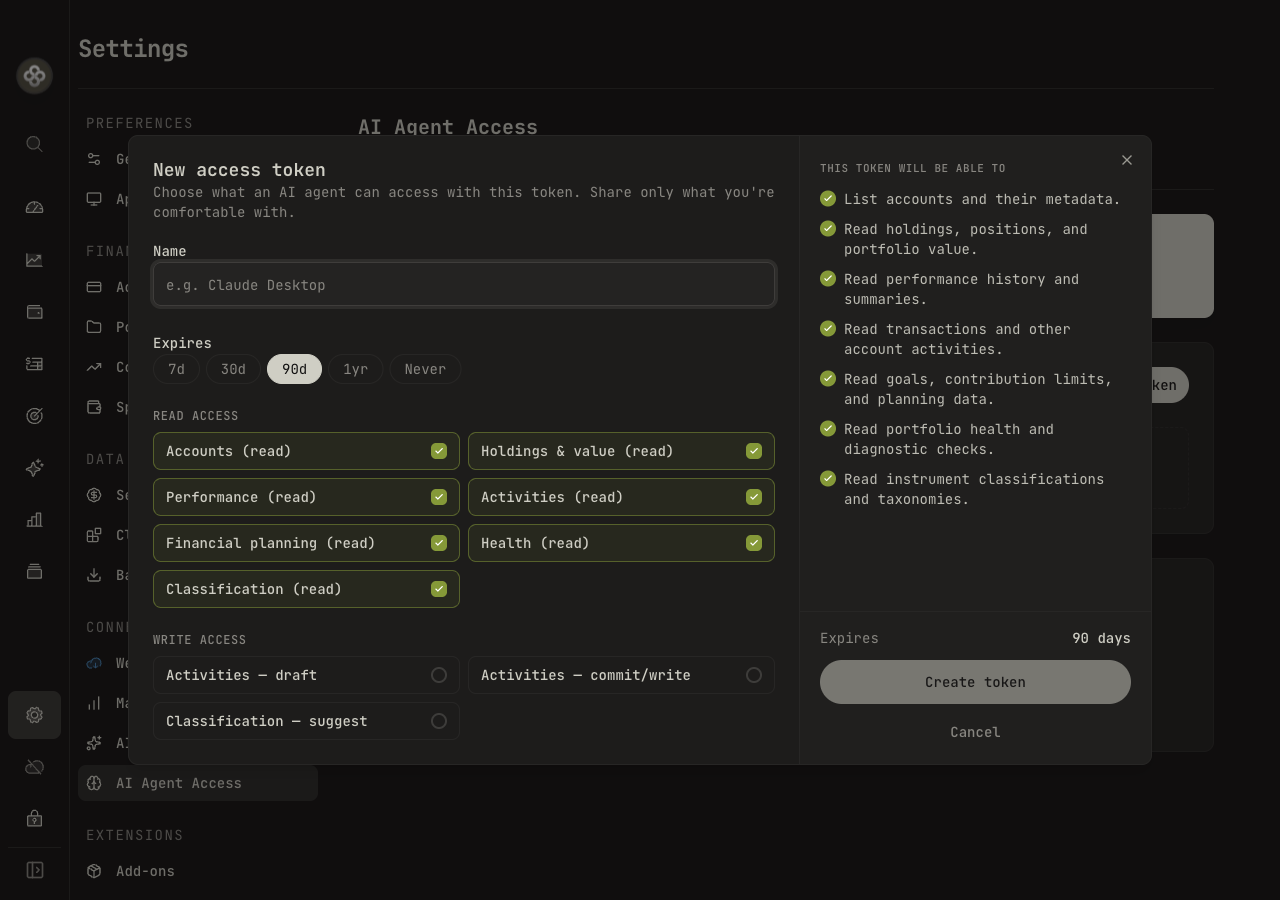Click 'List accounts and their metadata.' text

click(982, 199)
